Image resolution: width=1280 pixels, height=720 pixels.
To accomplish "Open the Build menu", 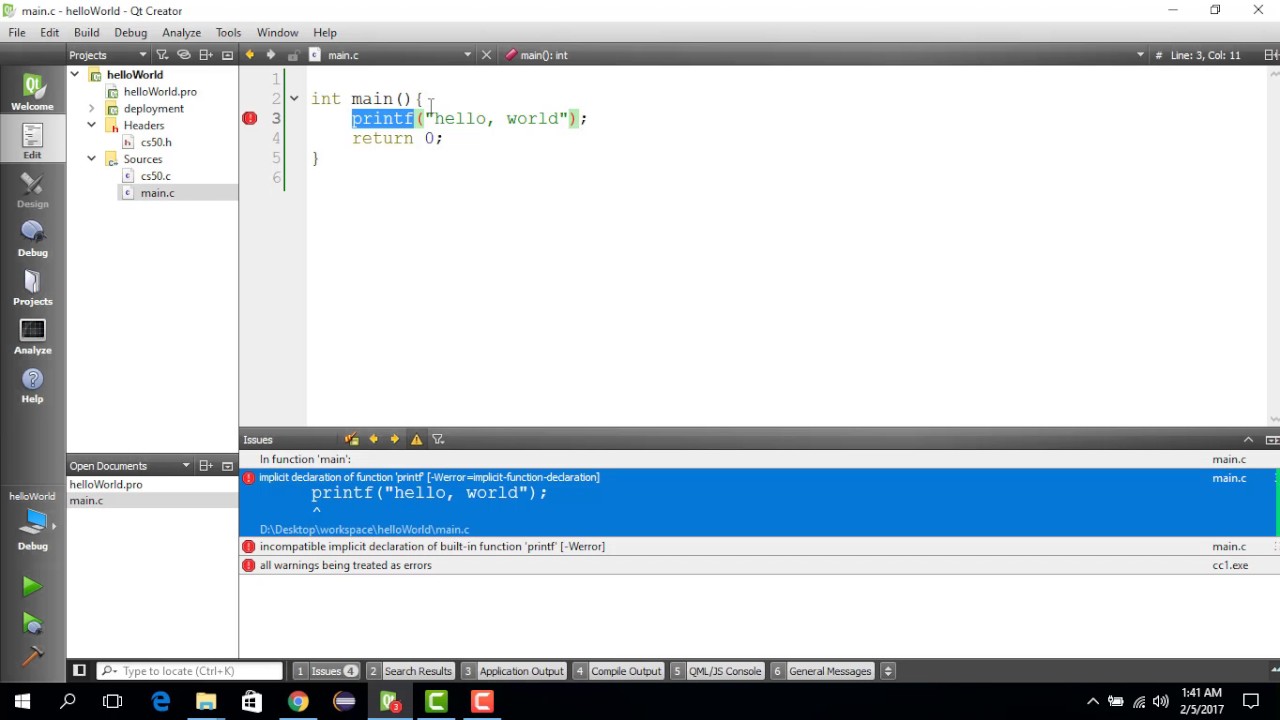I will click(x=87, y=32).
